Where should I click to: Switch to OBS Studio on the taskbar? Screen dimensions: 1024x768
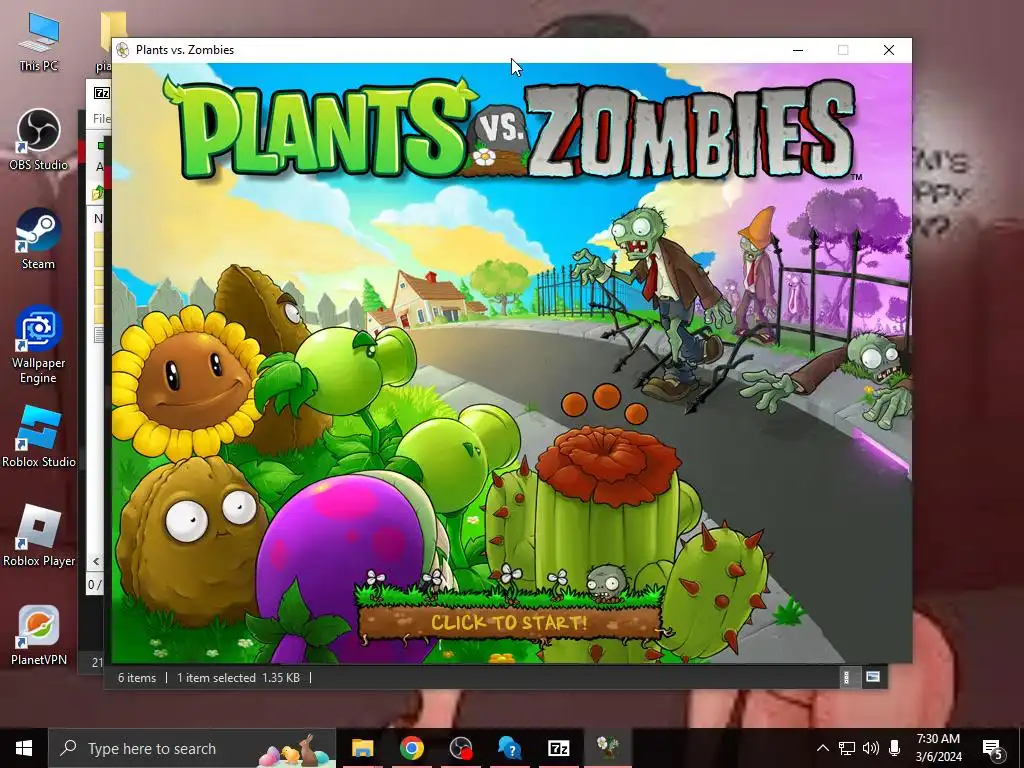tap(460, 748)
